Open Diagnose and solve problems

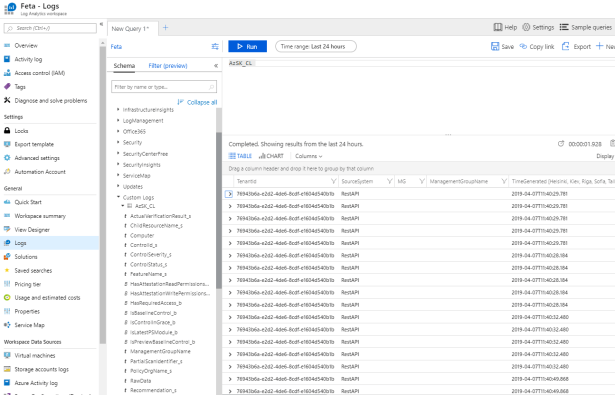(x=51, y=101)
